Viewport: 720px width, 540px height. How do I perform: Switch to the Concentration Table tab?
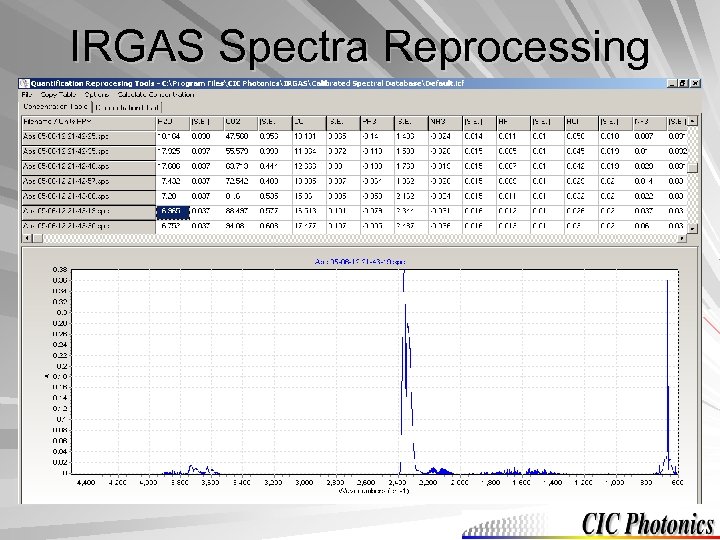pos(56,107)
